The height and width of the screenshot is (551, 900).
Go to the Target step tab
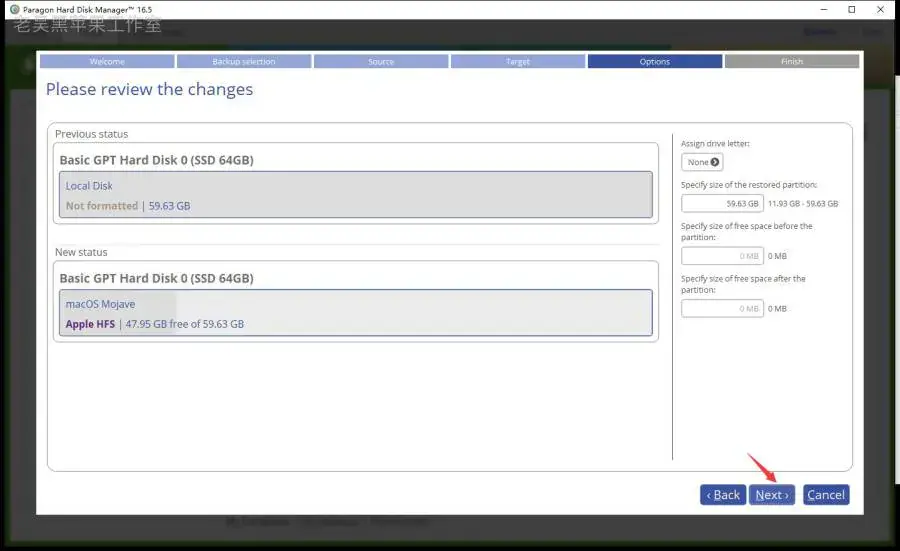pyautogui.click(x=518, y=61)
